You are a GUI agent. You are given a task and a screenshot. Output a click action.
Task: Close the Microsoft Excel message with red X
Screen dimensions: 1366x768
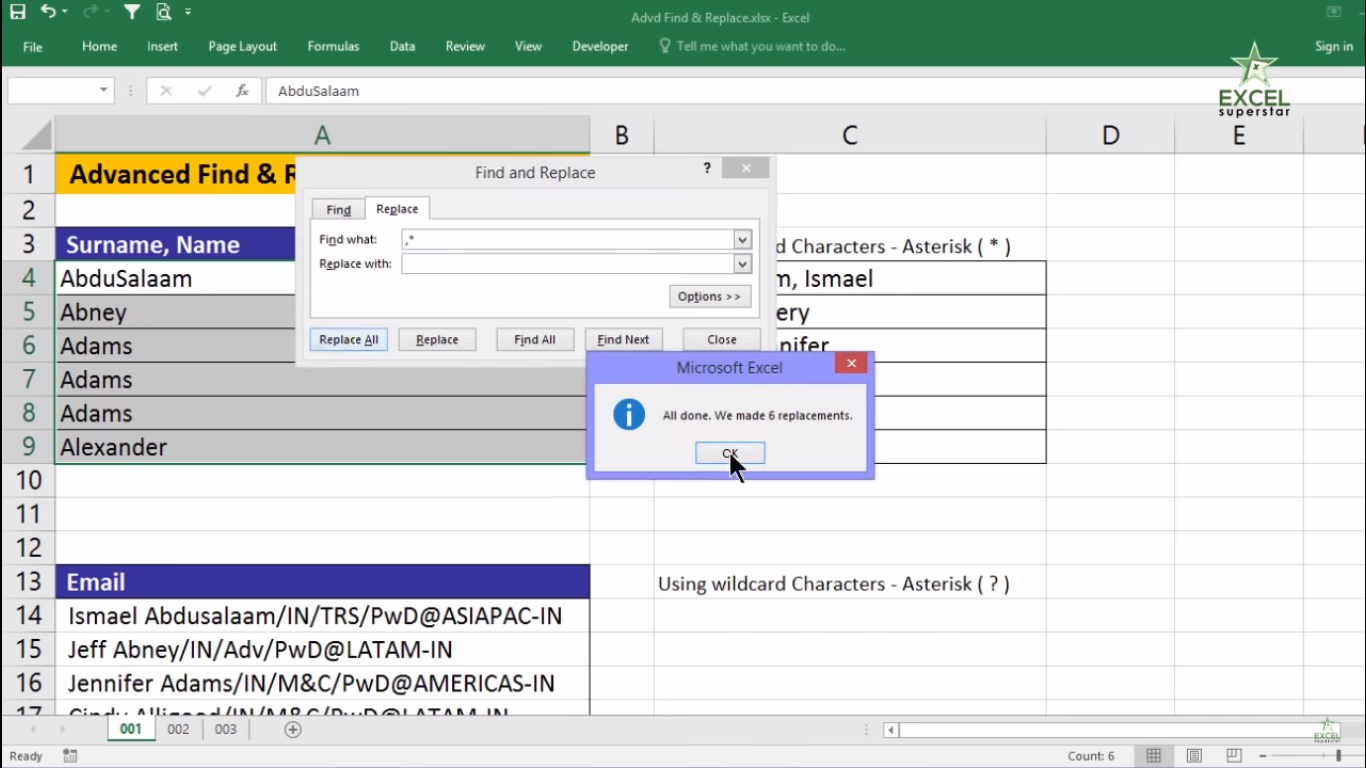pos(851,364)
